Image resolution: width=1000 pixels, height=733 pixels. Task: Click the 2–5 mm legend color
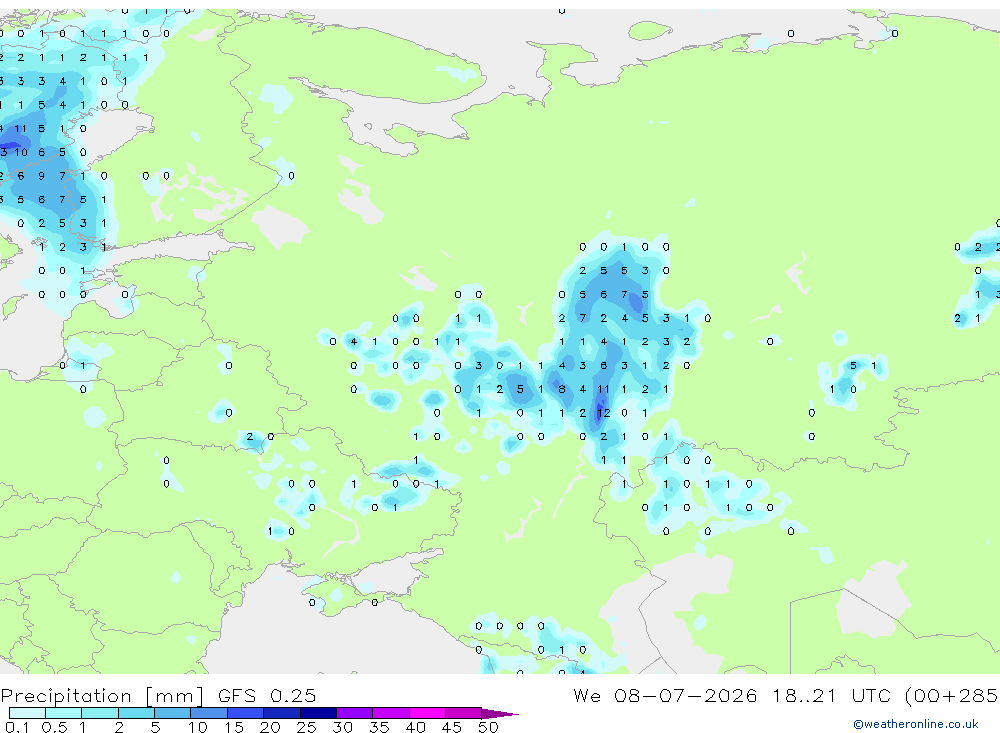click(136, 713)
